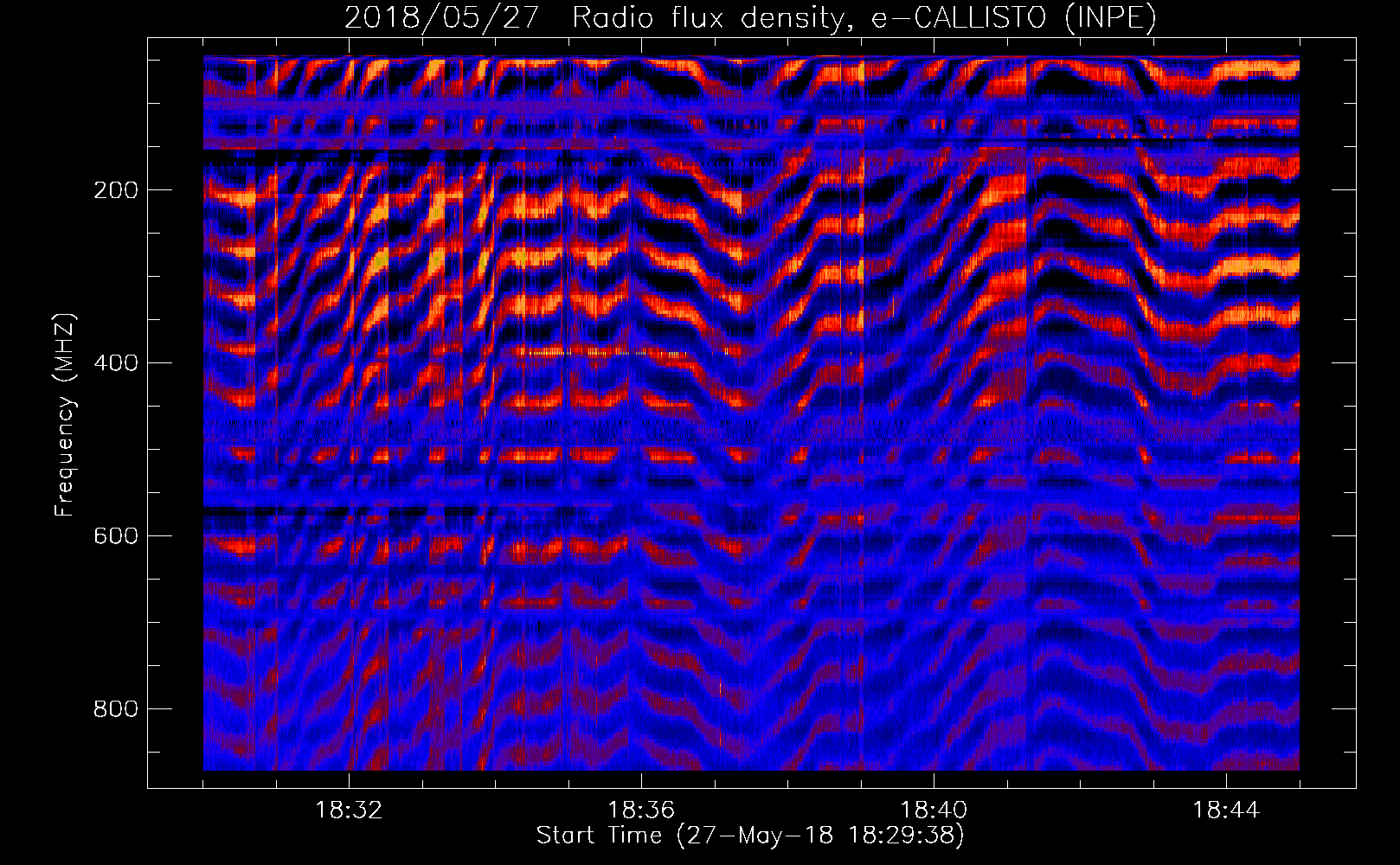Click the 18:36 time tick label
The height and width of the screenshot is (865, 1400).
(641, 811)
